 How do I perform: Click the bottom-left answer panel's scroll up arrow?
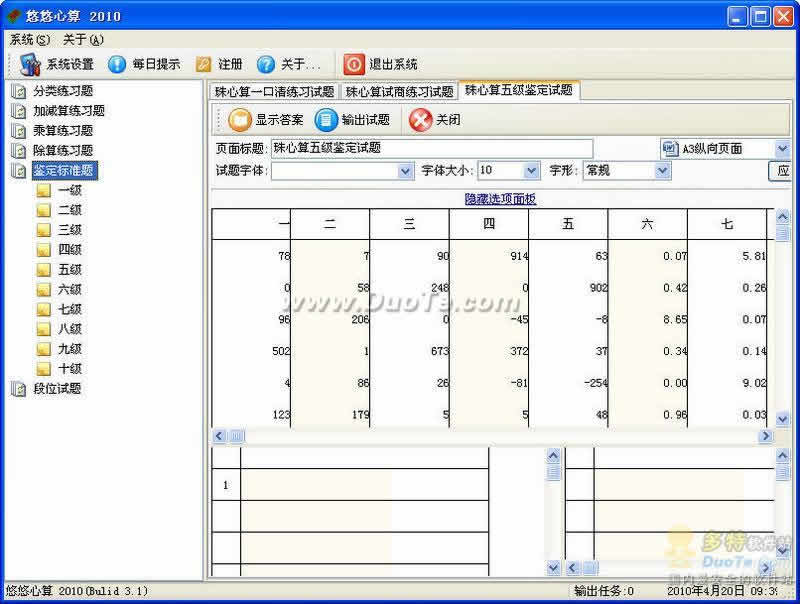(x=554, y=455)
